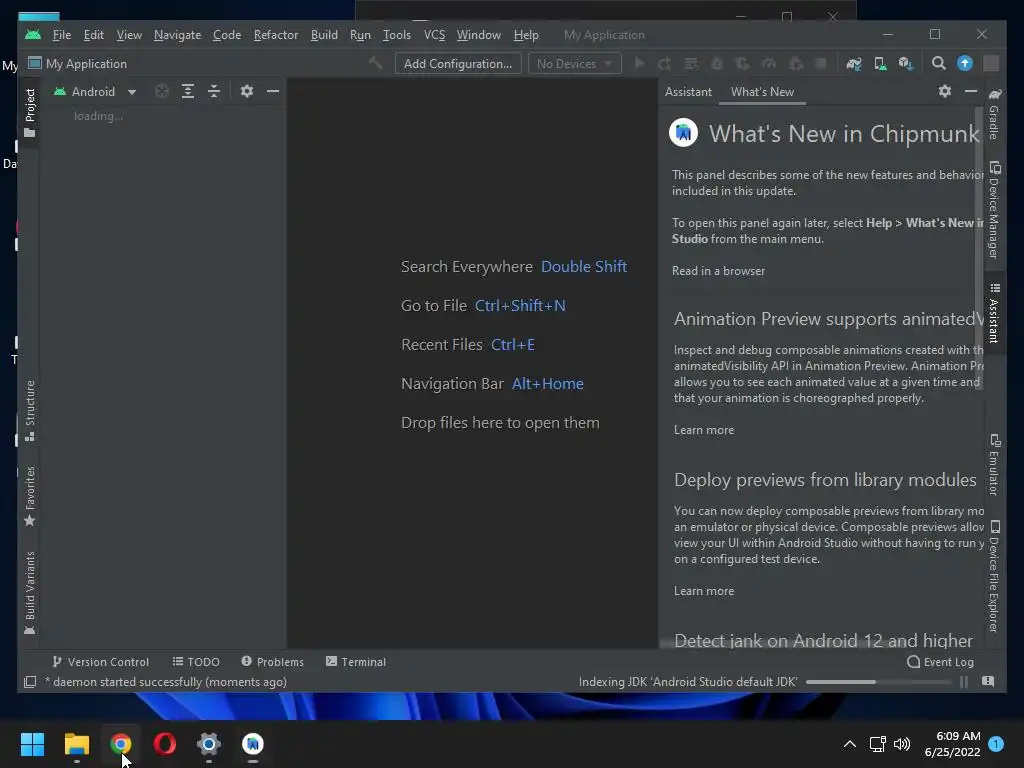The height and width of the screenshot is (768, 1024).
Task: Click the IDE notification icon in status bar
Action: (988, 681)
